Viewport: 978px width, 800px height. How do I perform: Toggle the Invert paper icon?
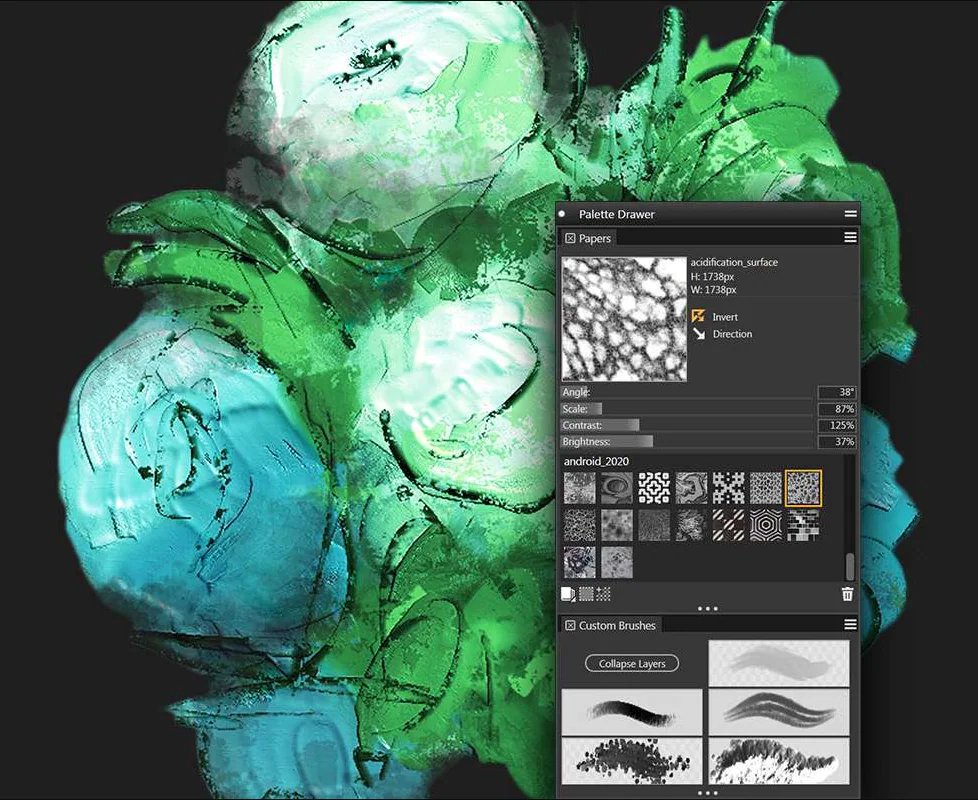click(698, 316)
